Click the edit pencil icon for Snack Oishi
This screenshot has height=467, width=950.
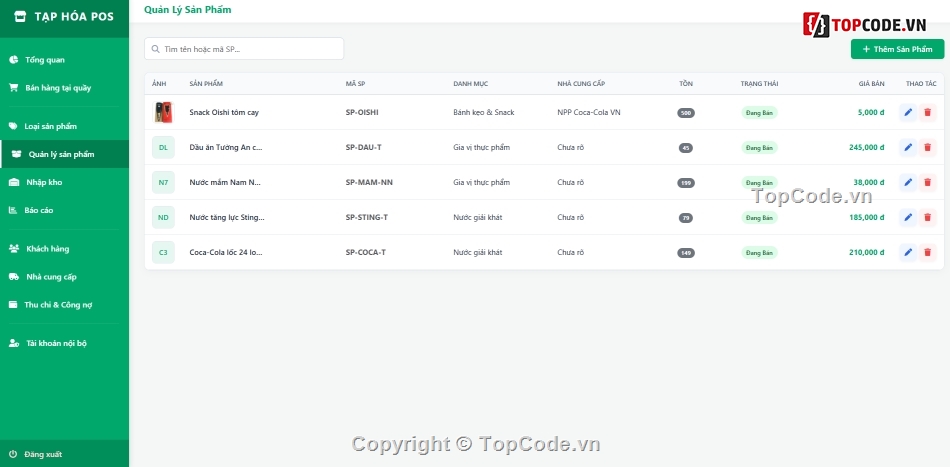(x=908, y=113)
